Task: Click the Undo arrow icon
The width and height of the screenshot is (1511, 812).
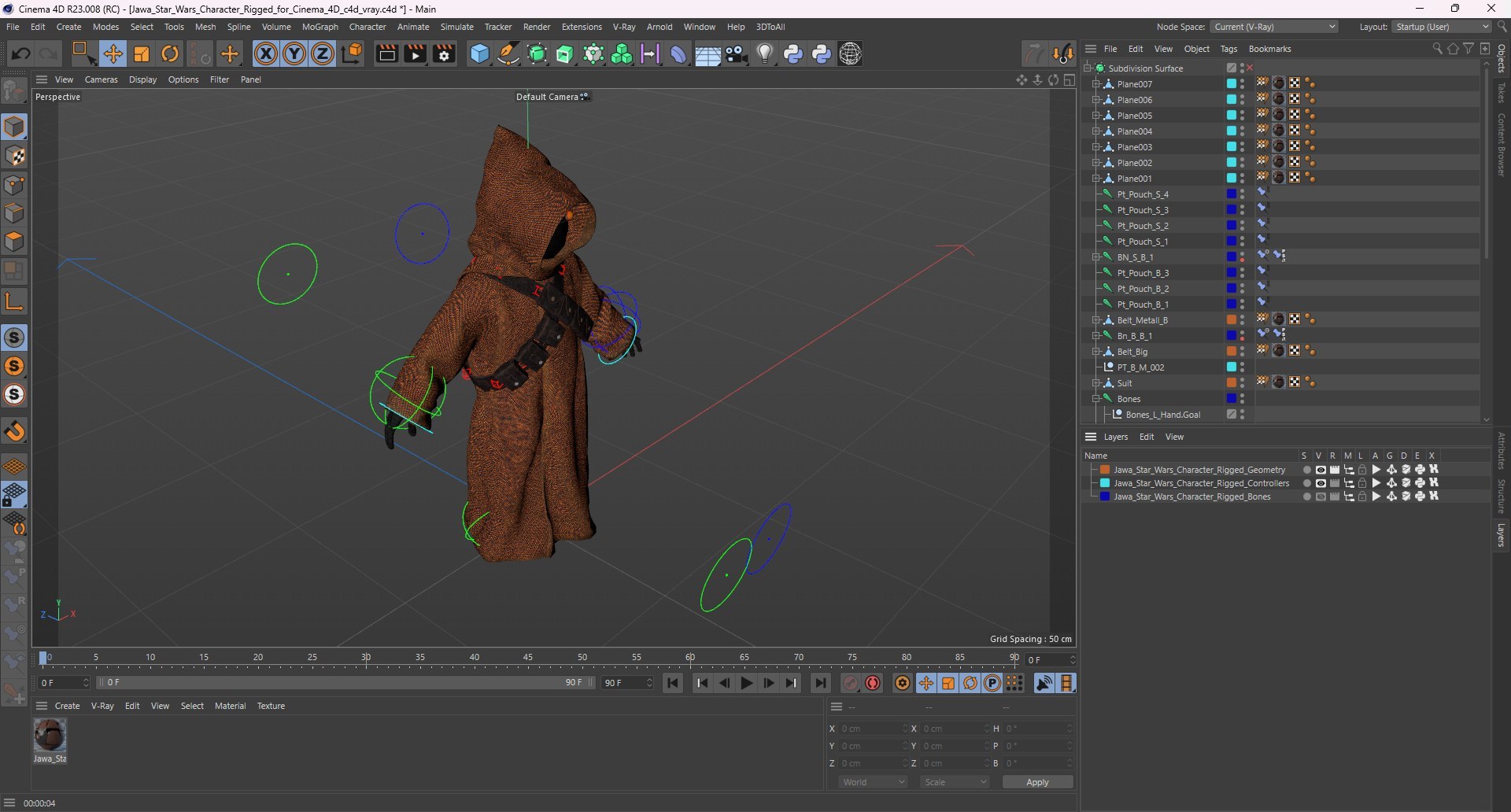Action: coord(21,54)
